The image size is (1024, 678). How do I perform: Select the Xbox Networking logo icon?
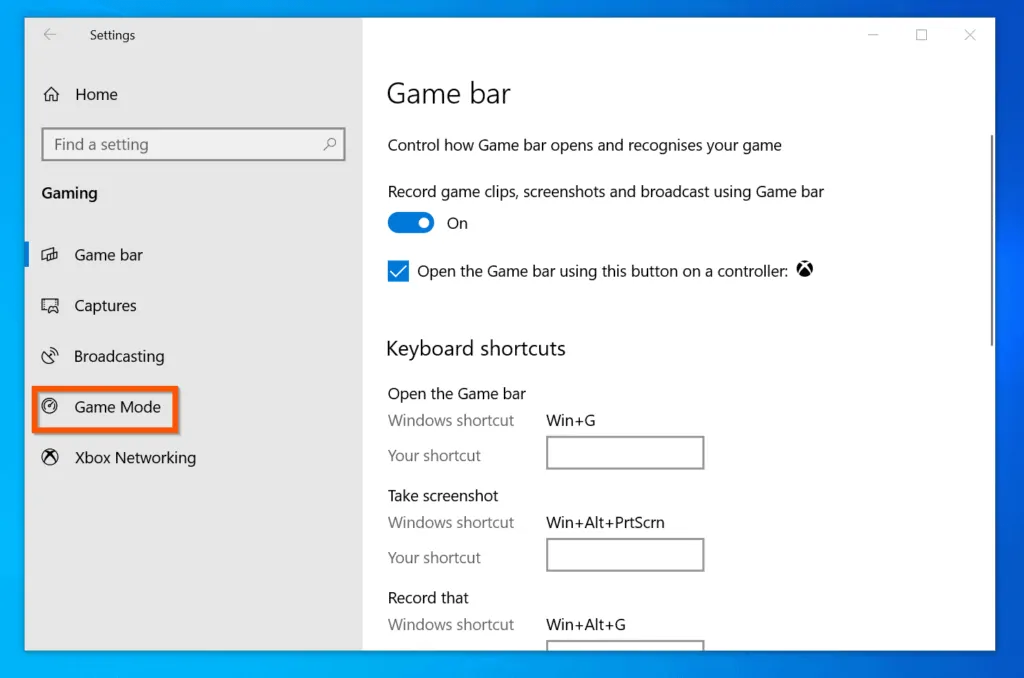pyautogui.click(x=49, y=457)
